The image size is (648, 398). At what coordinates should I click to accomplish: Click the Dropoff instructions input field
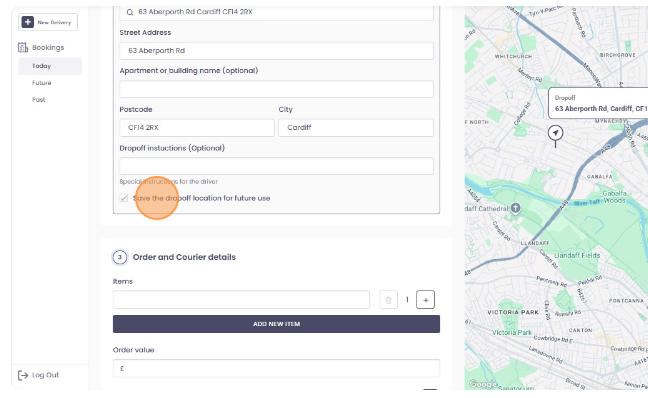click(x=276, y=166)
